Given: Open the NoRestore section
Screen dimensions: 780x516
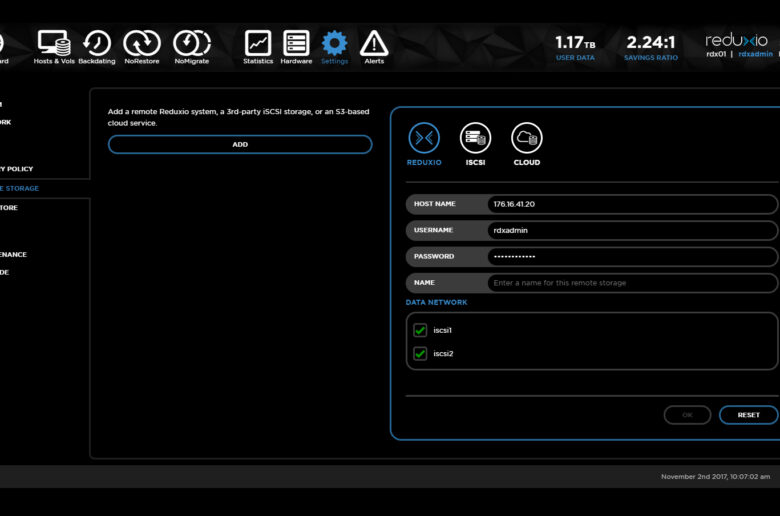Looking at the screenshot, I should [142, 47].
